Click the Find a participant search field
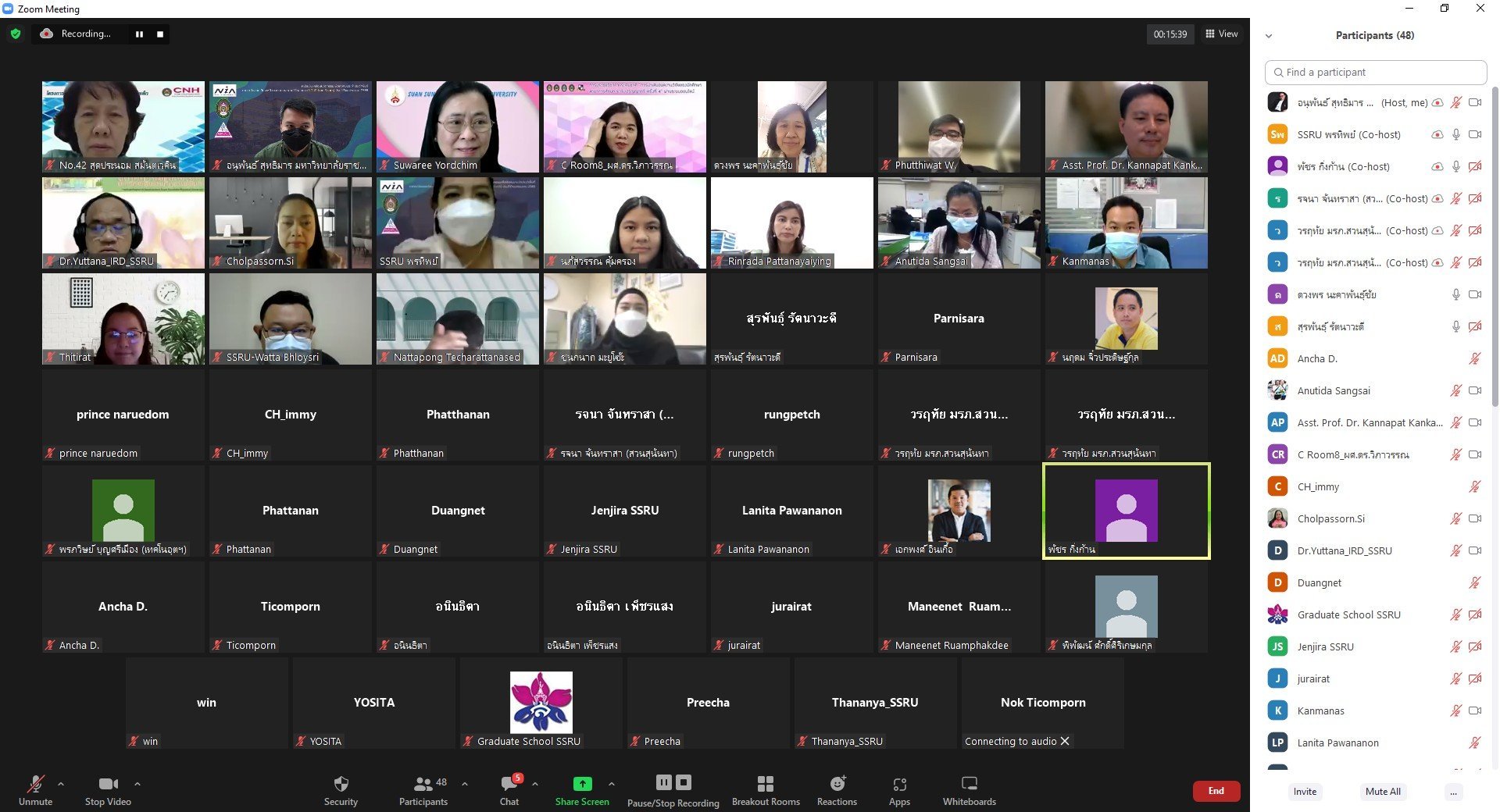 click(x=1375, y=72)
